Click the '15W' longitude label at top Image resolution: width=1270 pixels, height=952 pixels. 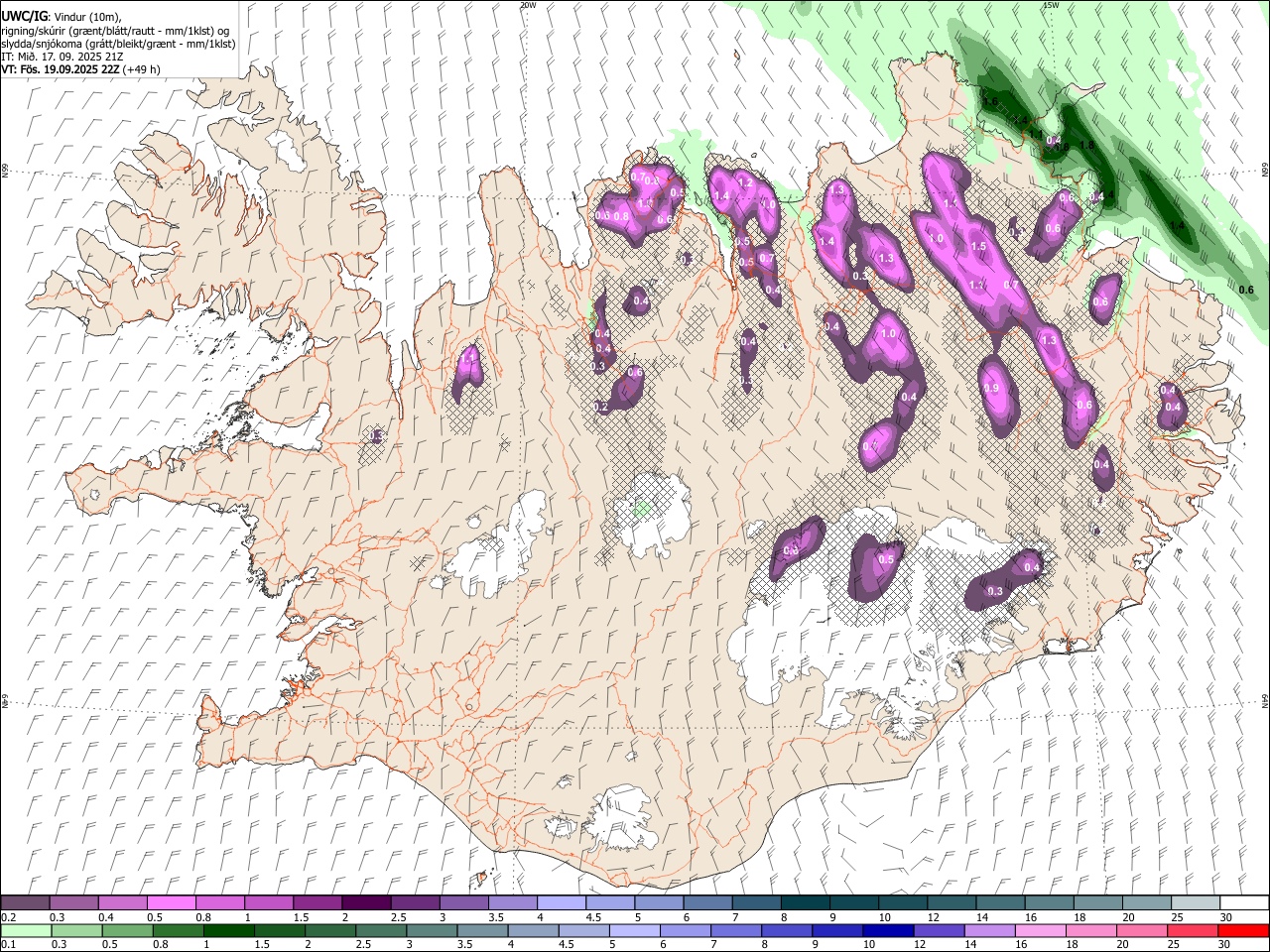[1051, 5]
